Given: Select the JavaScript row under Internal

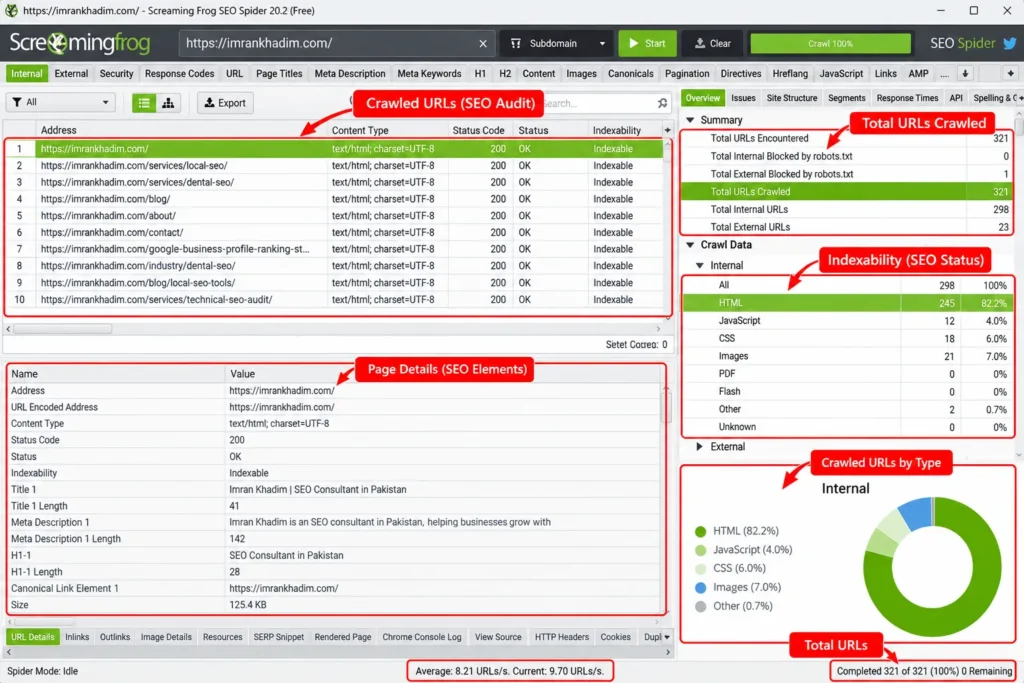Looking at the screenshot, I should click(847, 321).
